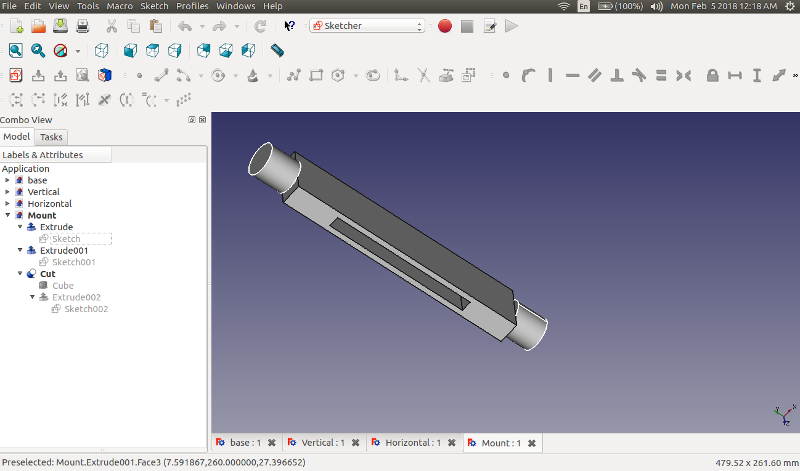Viewport: 800px width, 471px height.
Task: Close the Horizontal : 1 document tab
Action: [x=451, y=443]
